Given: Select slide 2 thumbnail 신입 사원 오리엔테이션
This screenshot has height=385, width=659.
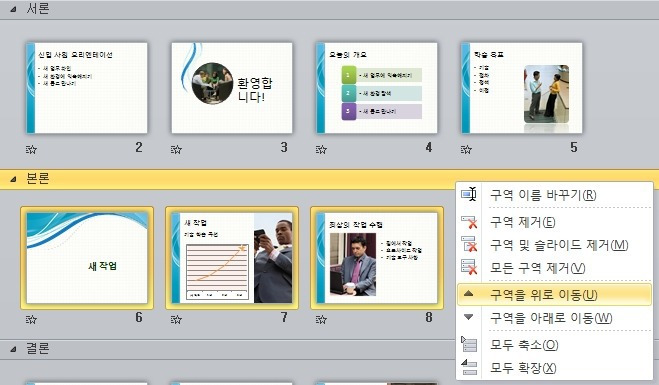Looking at the screenshot, I should pos(87,88).
